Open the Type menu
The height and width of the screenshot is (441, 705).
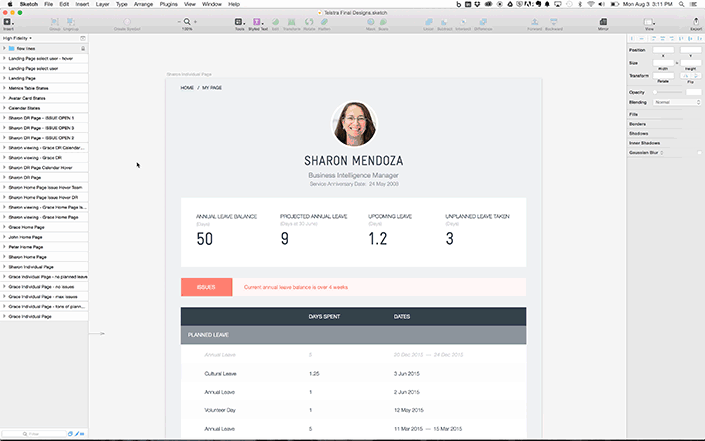(x=121, y=4)
